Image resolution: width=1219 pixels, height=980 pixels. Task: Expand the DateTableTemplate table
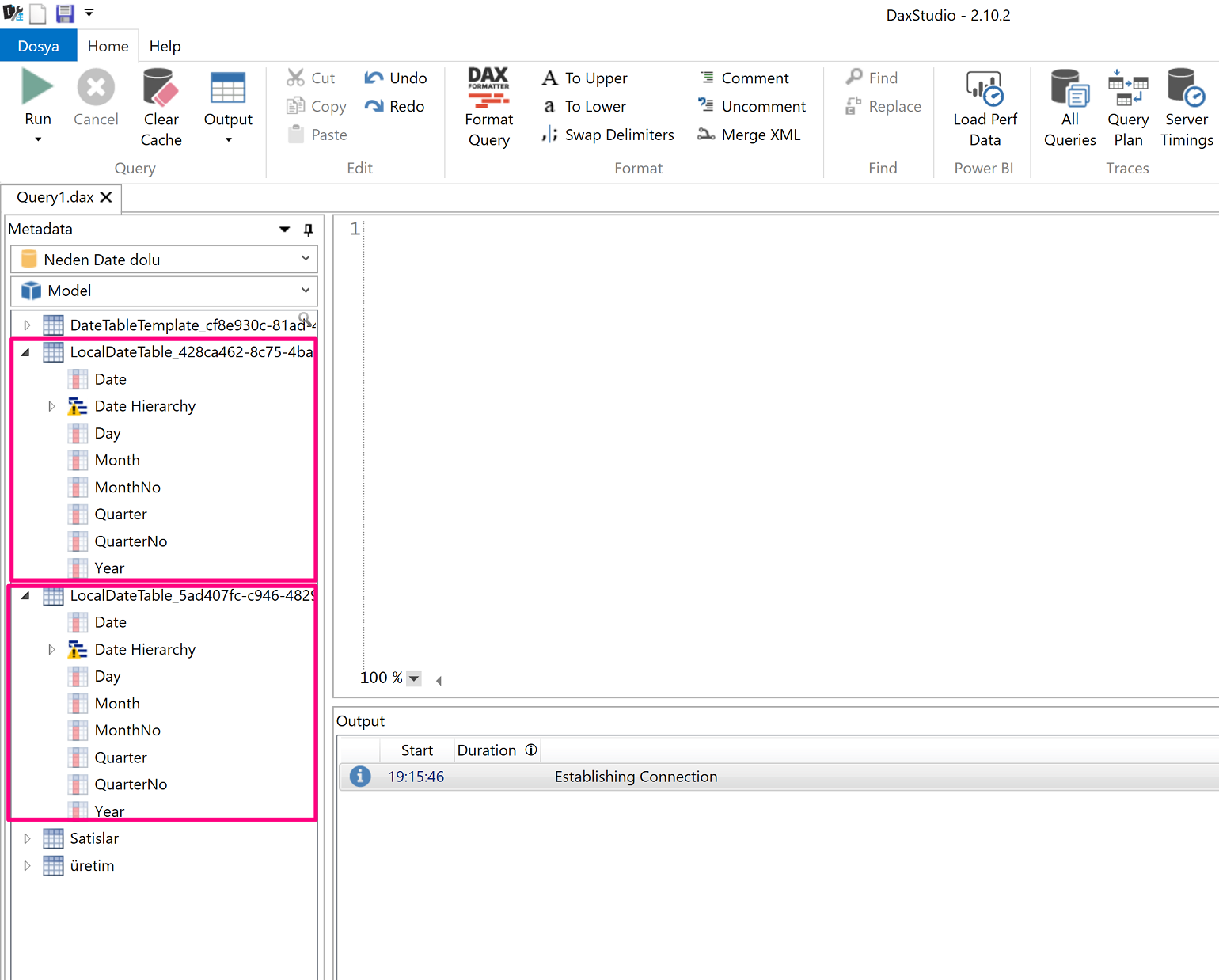[27, 325]
